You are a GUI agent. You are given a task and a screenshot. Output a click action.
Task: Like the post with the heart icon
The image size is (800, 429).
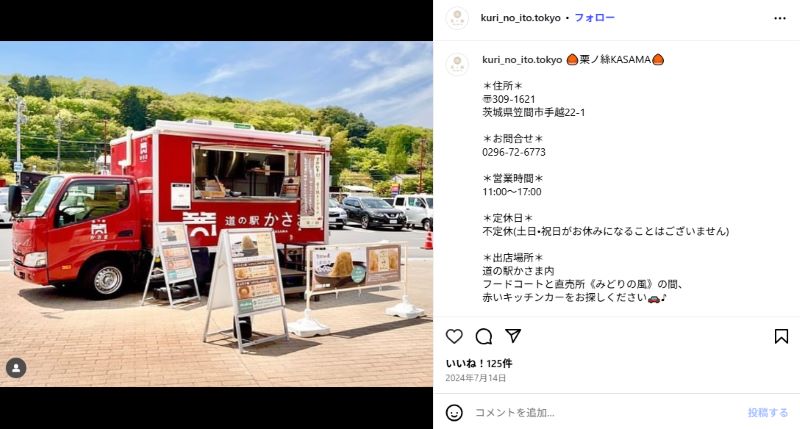454,336
